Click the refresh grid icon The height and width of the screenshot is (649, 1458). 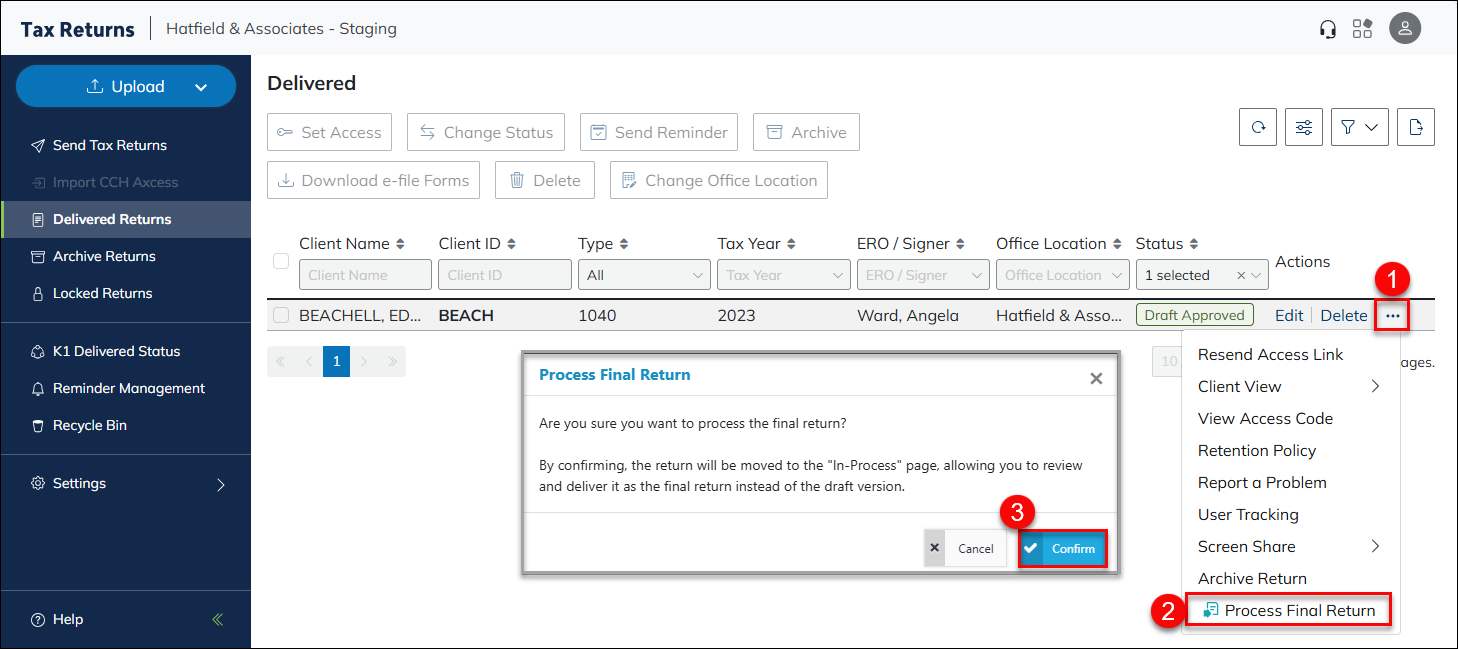(1258, 127)
